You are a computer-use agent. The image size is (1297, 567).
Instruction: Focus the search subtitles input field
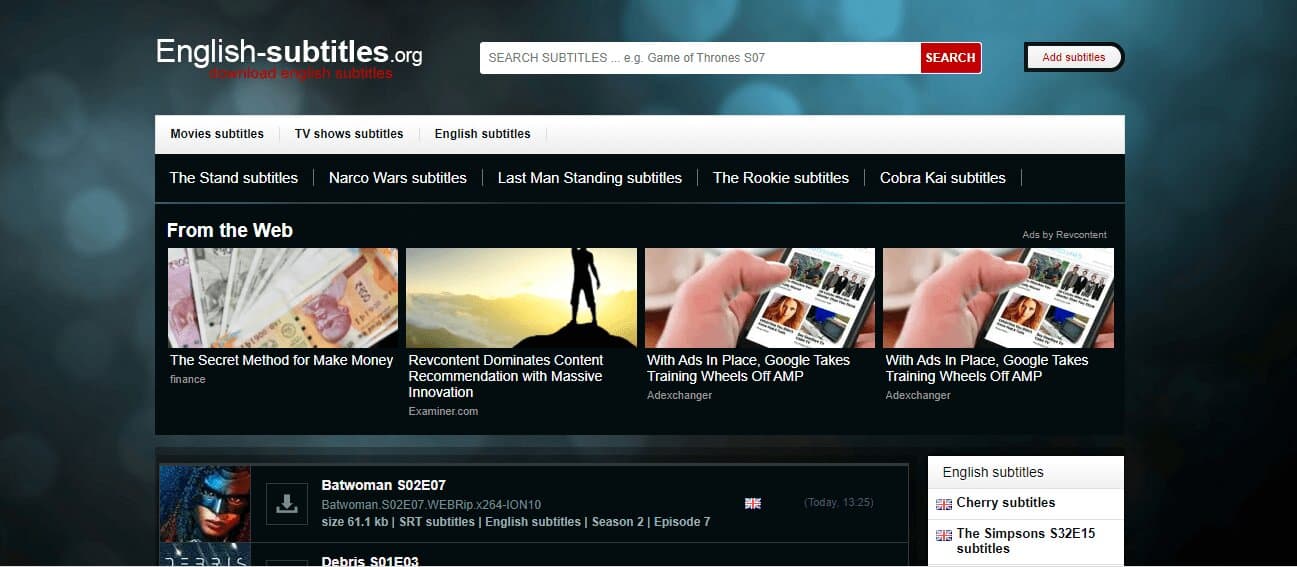tap(700, 58)
